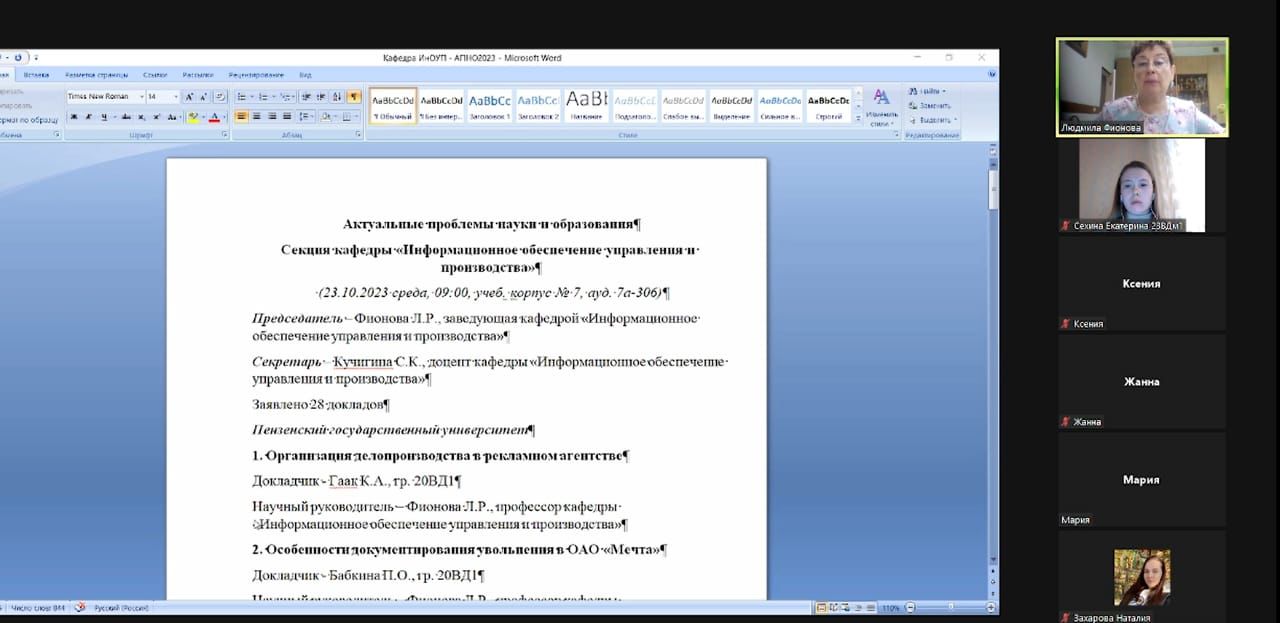Click the grow font size icon

(189, 97)
